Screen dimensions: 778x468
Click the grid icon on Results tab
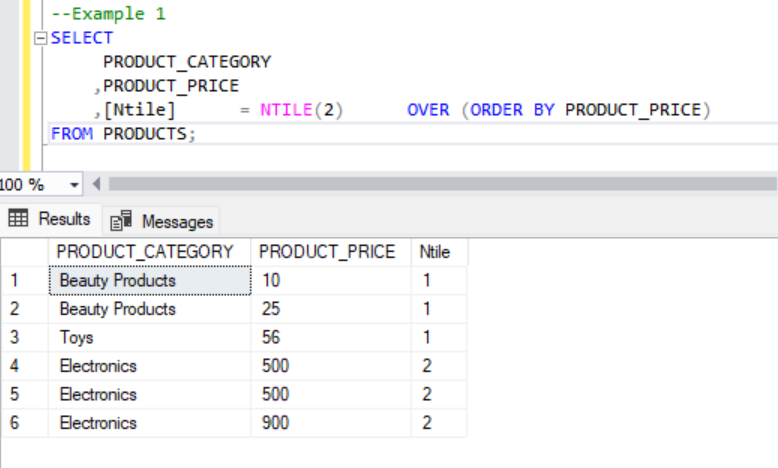click(x=19, y=219)
